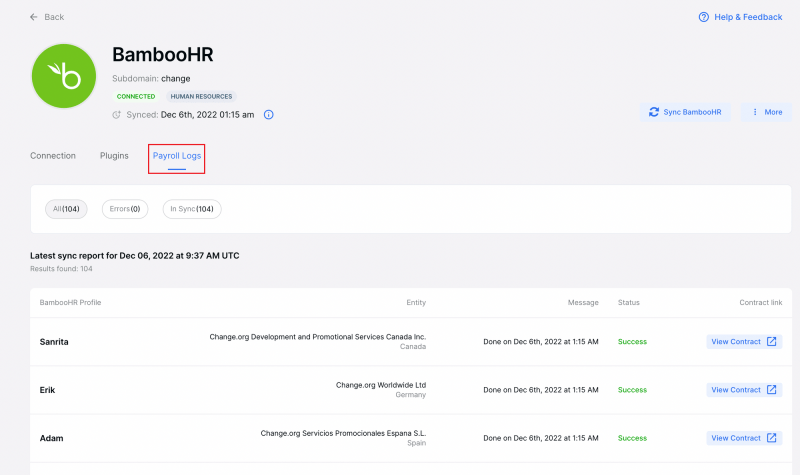Click the Success status in Adam's row
Image resolution: width=800 pixels, height=475 pixels.
[x=632, y=438]
